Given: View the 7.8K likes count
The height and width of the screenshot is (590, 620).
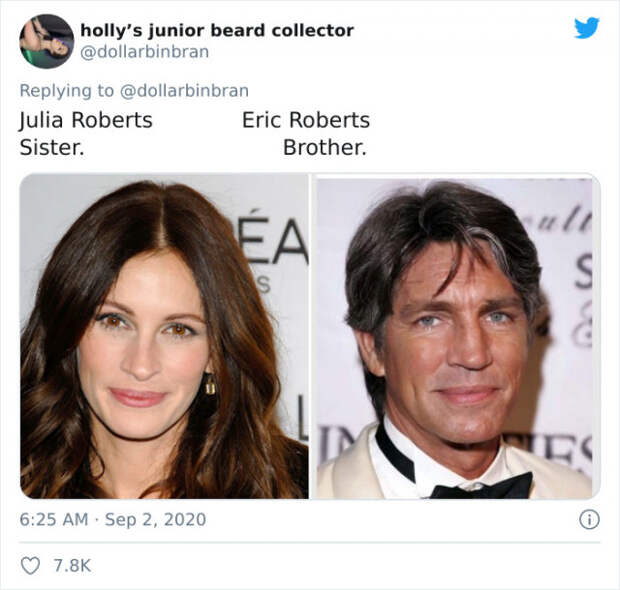Looking at the screenshot, I should (72, 565).
